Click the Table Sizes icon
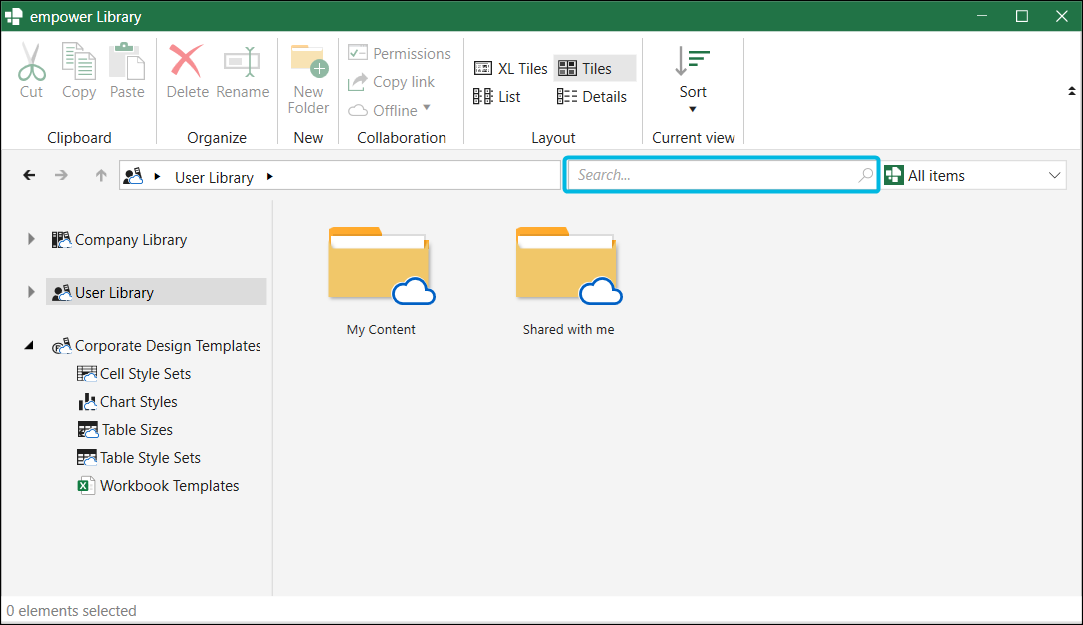The width and height of the screenshot is (1083, 625). coord(88,430)
